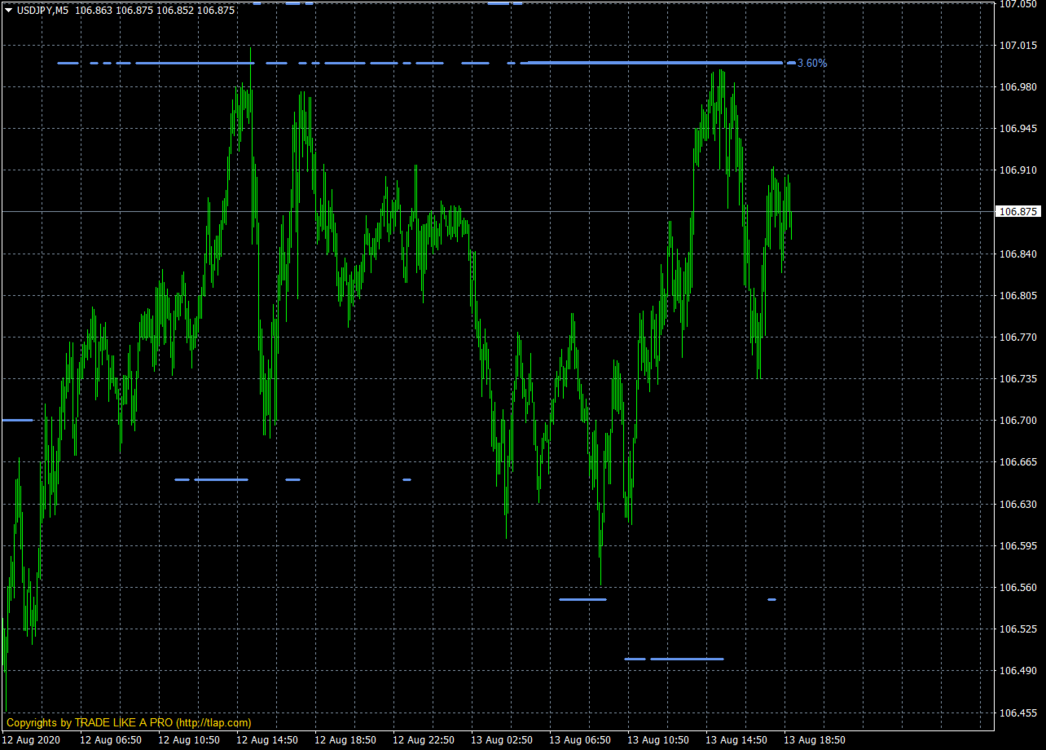
Task: Select the USDJPY,M5 chart title
Action: [43, 10]
